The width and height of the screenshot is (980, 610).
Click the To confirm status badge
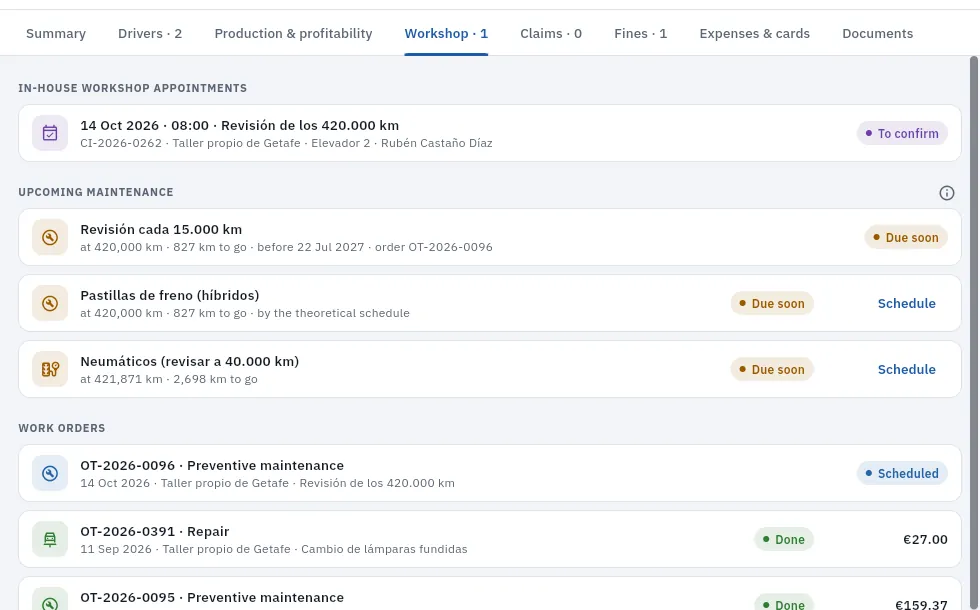[902, 133]
